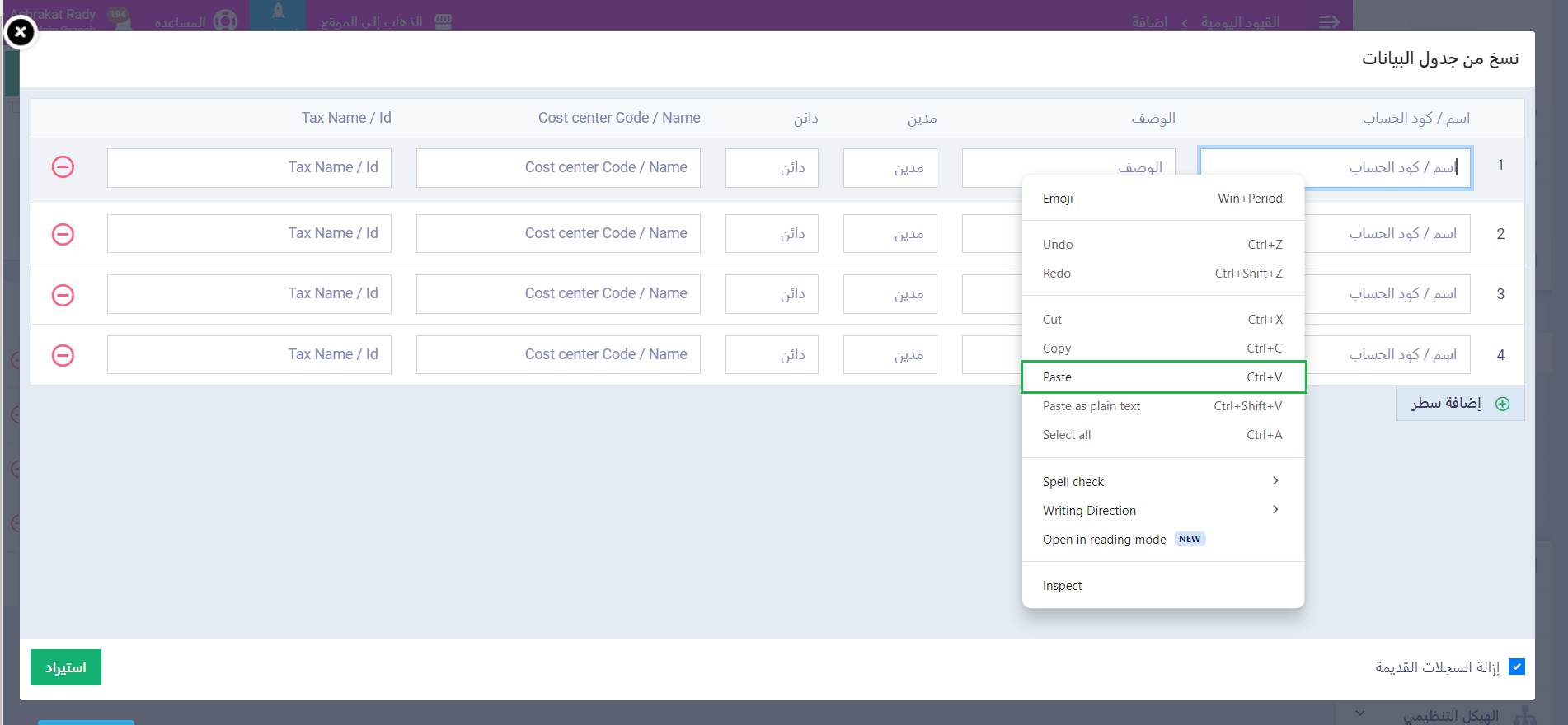Focus row 1 Tax Name / Id field
Screen dimensions: 1568x725
(249, 168)
